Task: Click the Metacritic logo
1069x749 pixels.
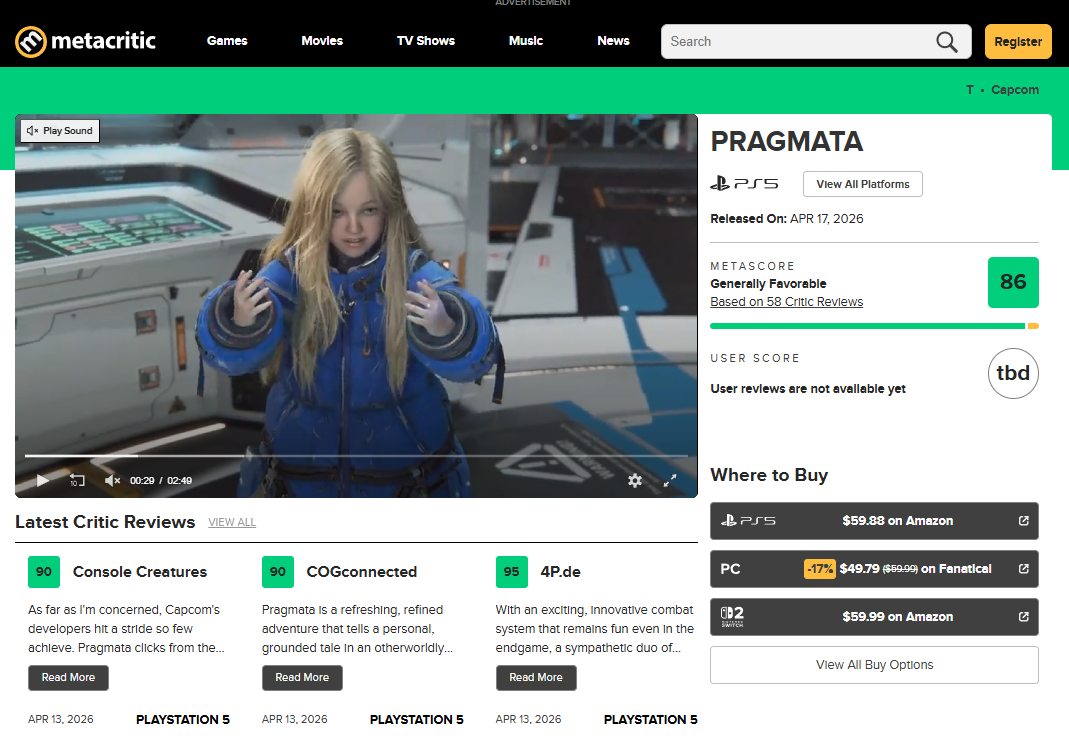Action: coord(85,41)
